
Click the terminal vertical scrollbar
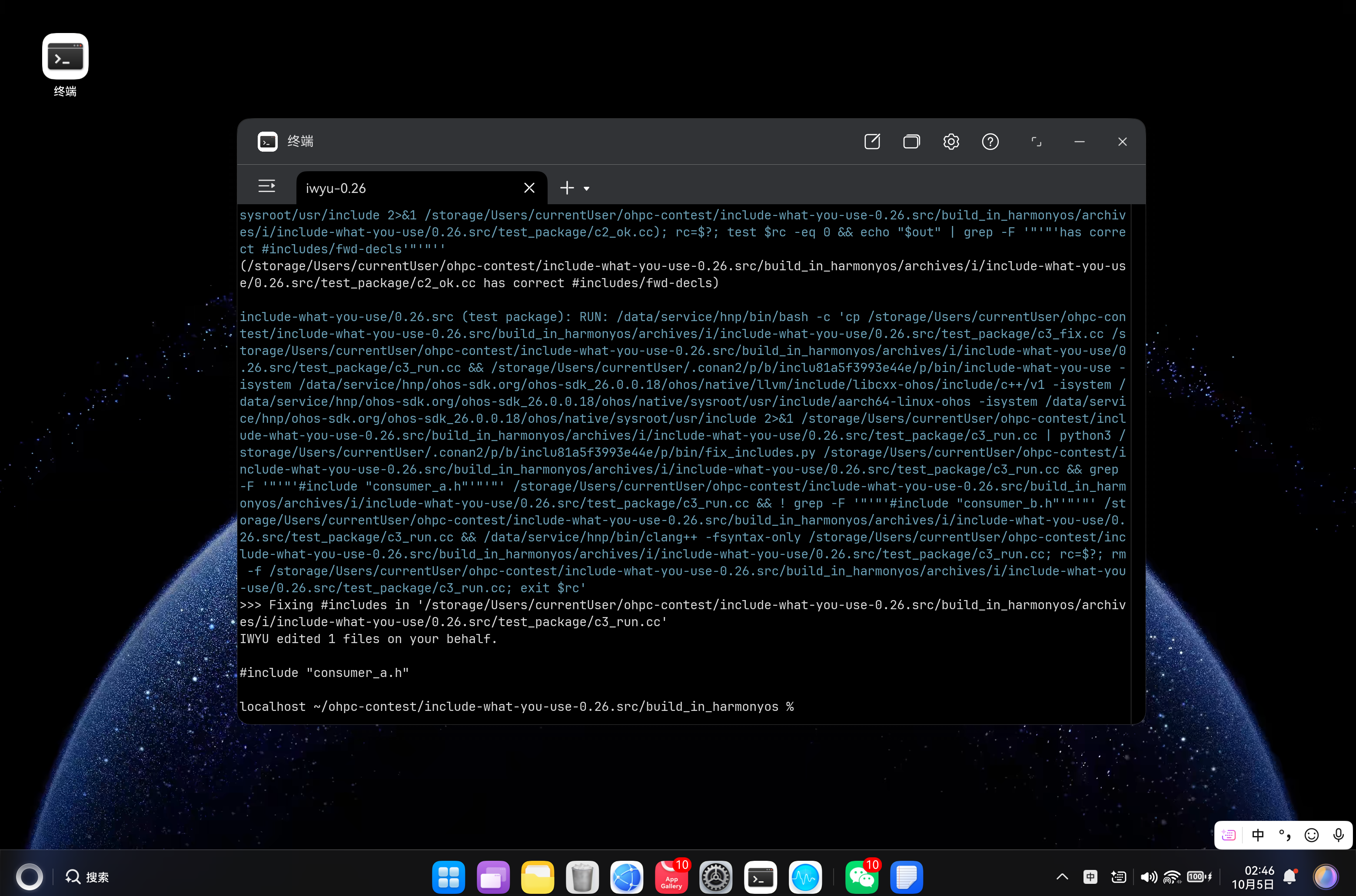pos(1138,464)
